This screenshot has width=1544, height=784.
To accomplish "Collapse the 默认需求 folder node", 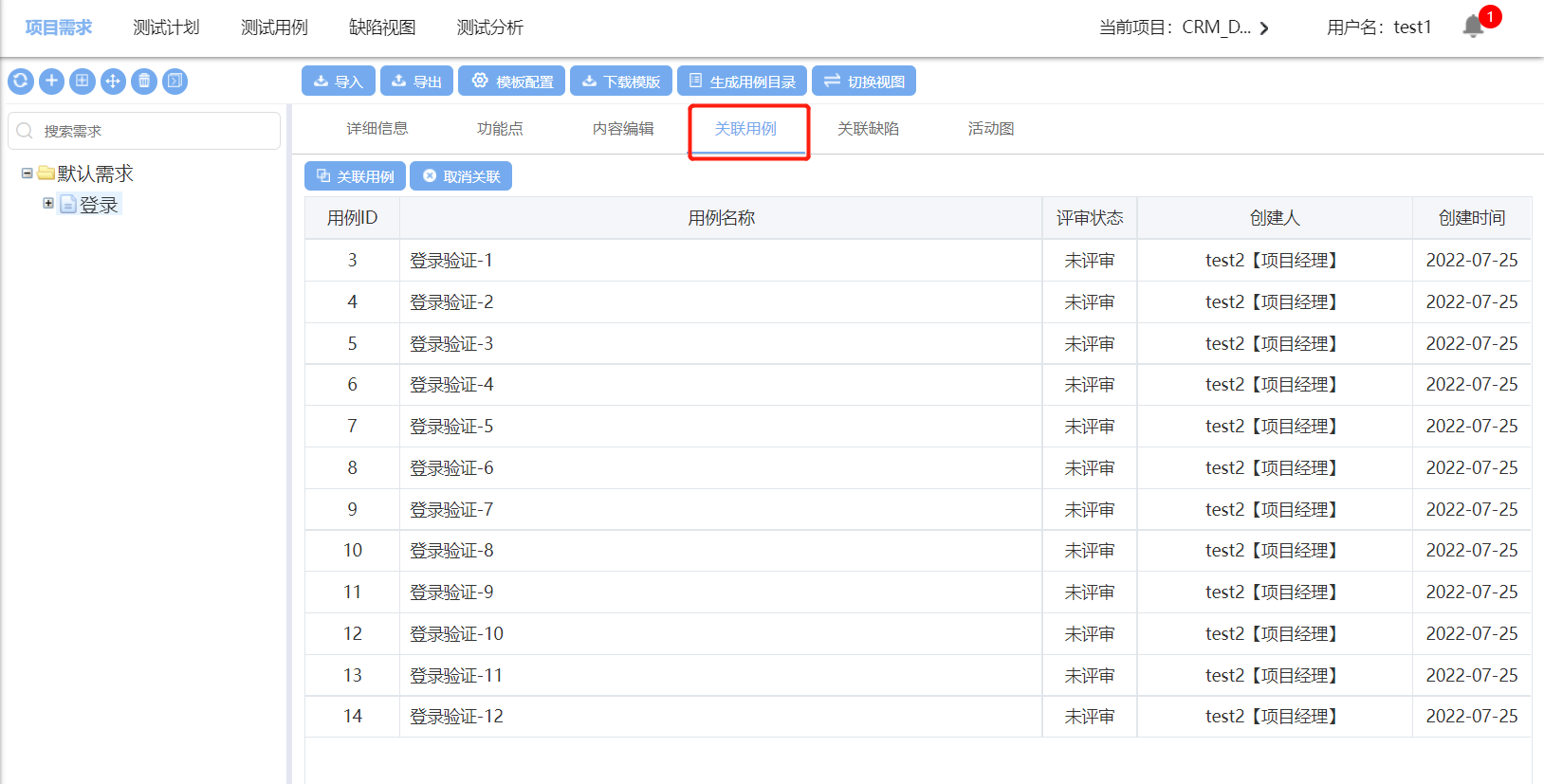I will (28, 173).
